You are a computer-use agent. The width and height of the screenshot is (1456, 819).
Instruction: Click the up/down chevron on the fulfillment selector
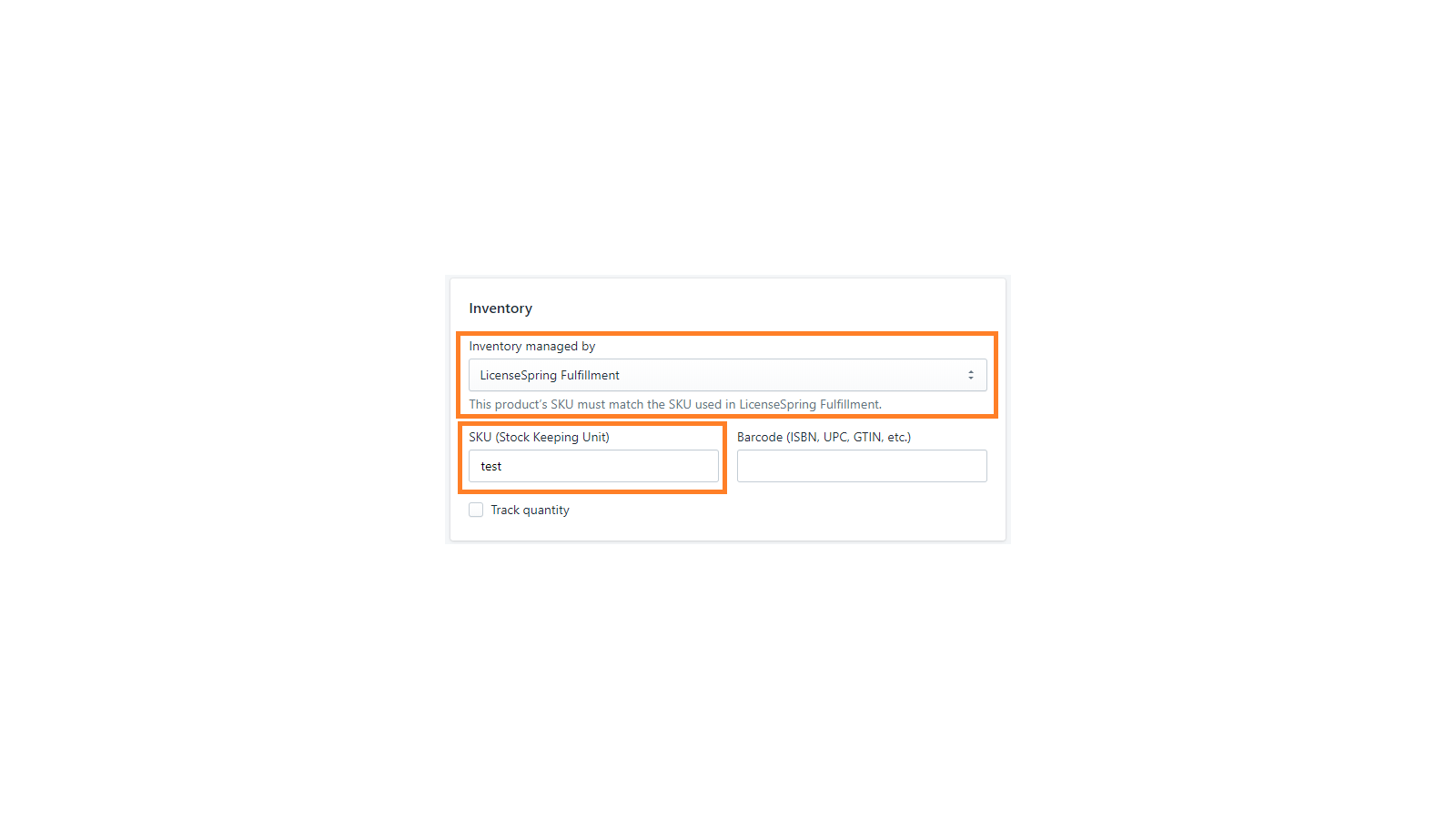[971, 375]
